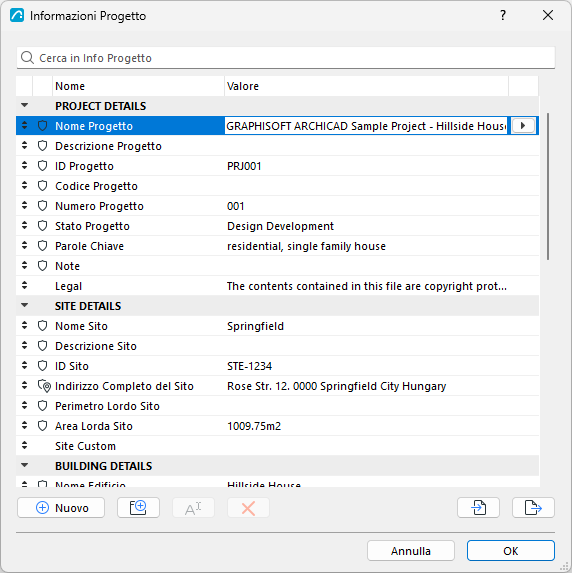Open the help question mark button
Viewport: 572px width, 573px height.
(x=503, y=15)
